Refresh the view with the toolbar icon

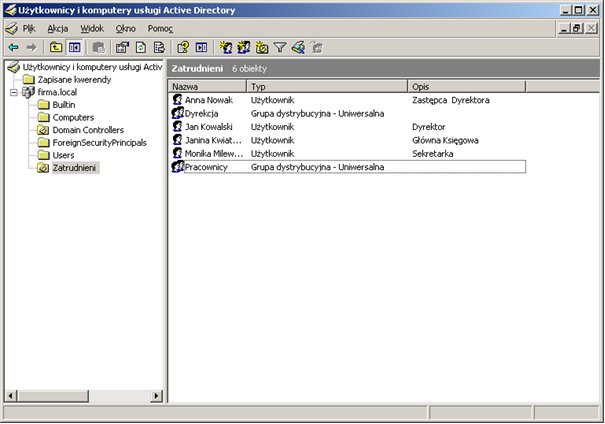tap(141, 47)
